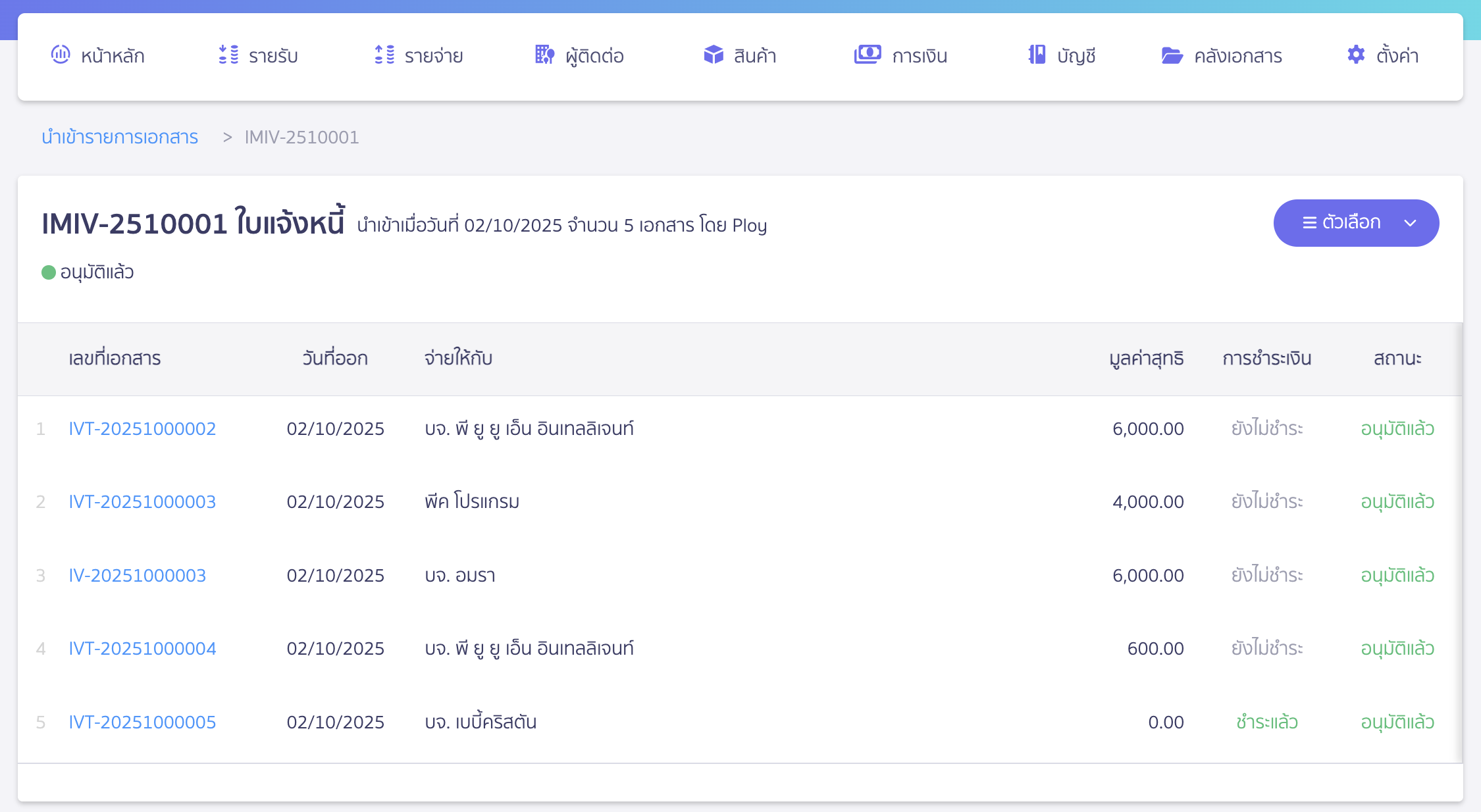Image resolution: width=1481 pixels, height=812 pixels.
Task: Select the รายจ่าย expenses icon
Action: click(x=383, y=55)
